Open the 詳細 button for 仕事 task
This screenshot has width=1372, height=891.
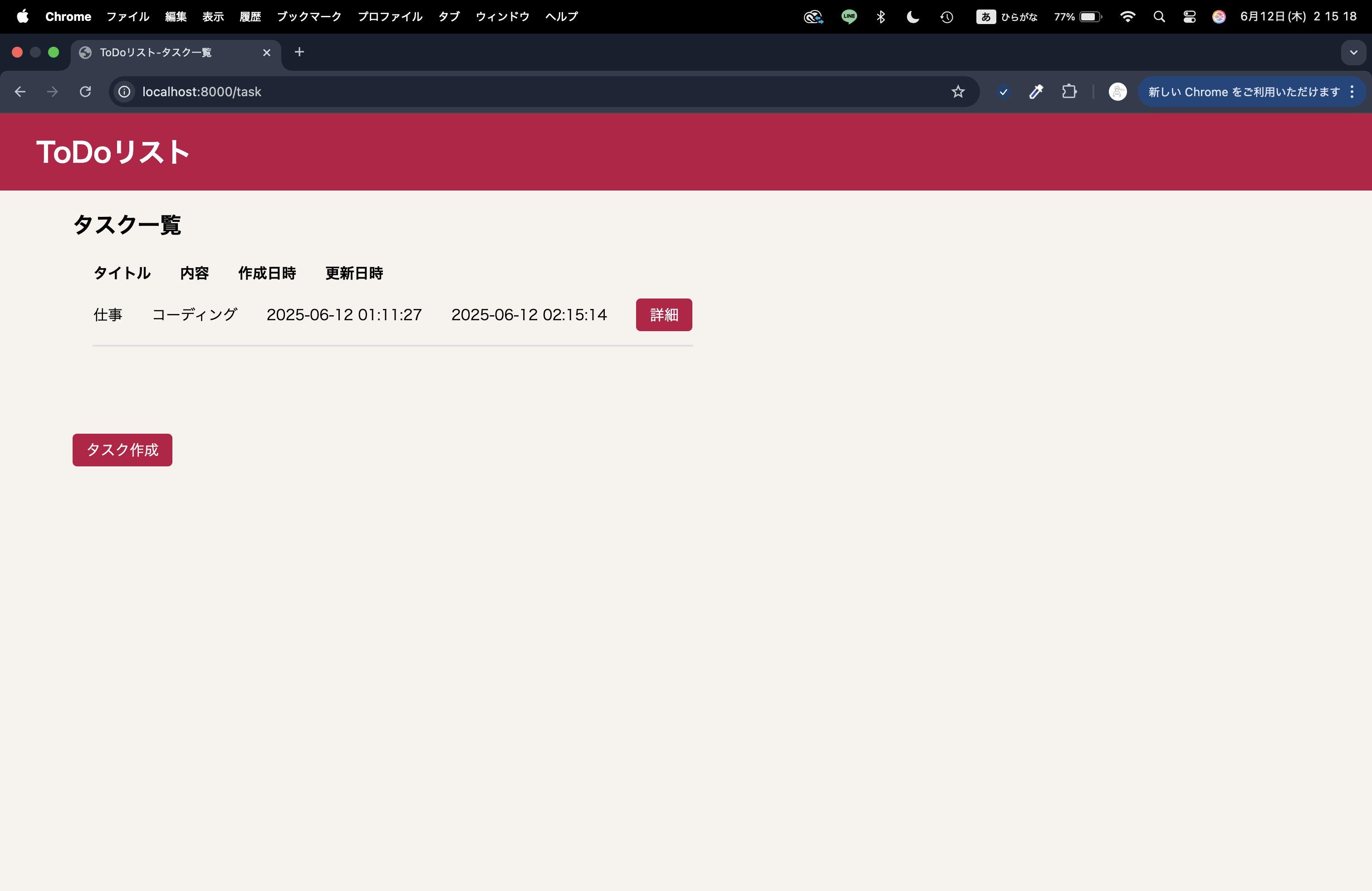[664, 315]
